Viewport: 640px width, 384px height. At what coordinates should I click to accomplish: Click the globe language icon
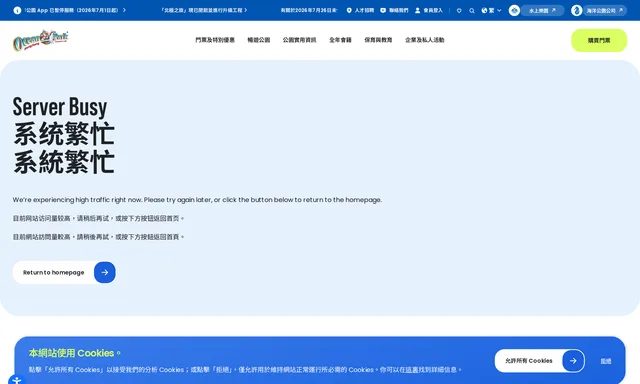(484, 10)
